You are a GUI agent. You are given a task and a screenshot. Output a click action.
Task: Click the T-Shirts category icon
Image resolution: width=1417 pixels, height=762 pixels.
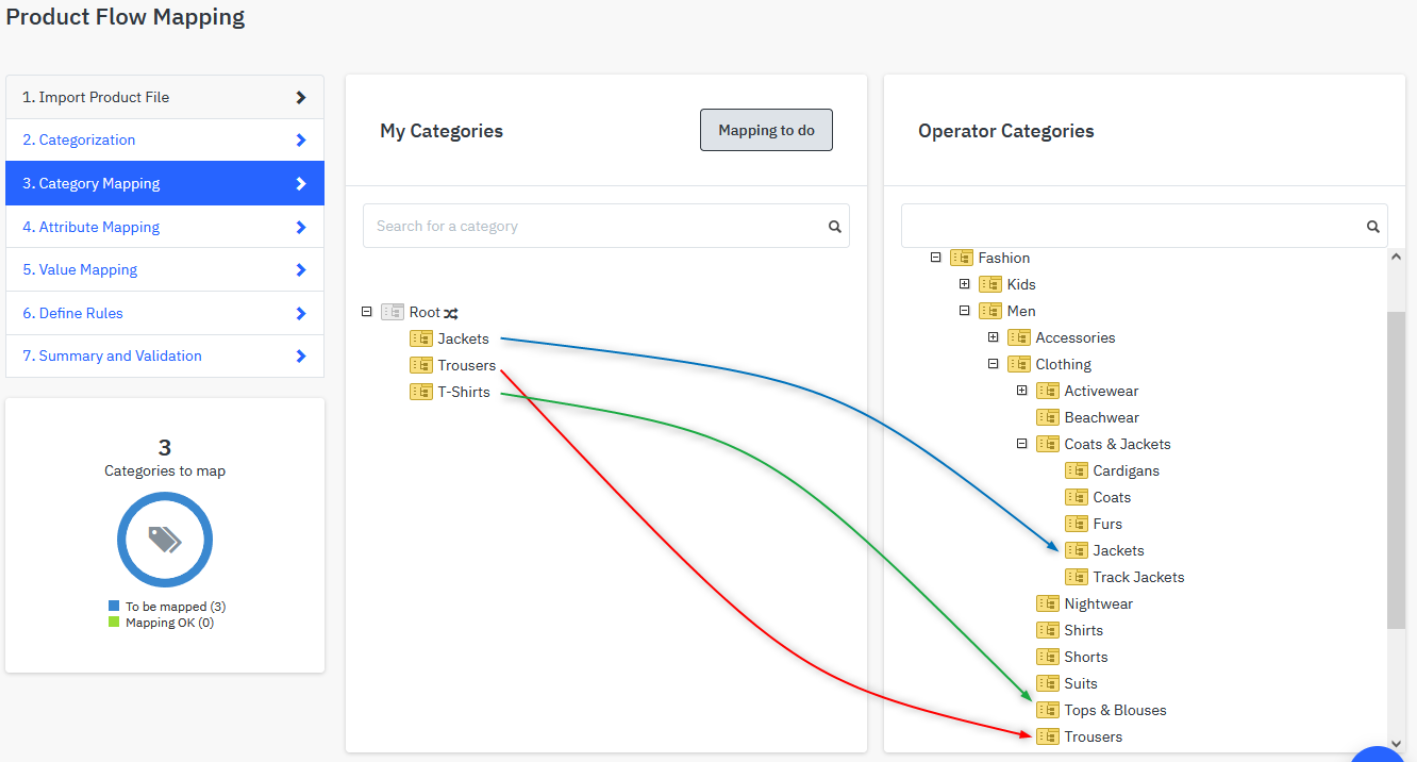pos(421,392)
